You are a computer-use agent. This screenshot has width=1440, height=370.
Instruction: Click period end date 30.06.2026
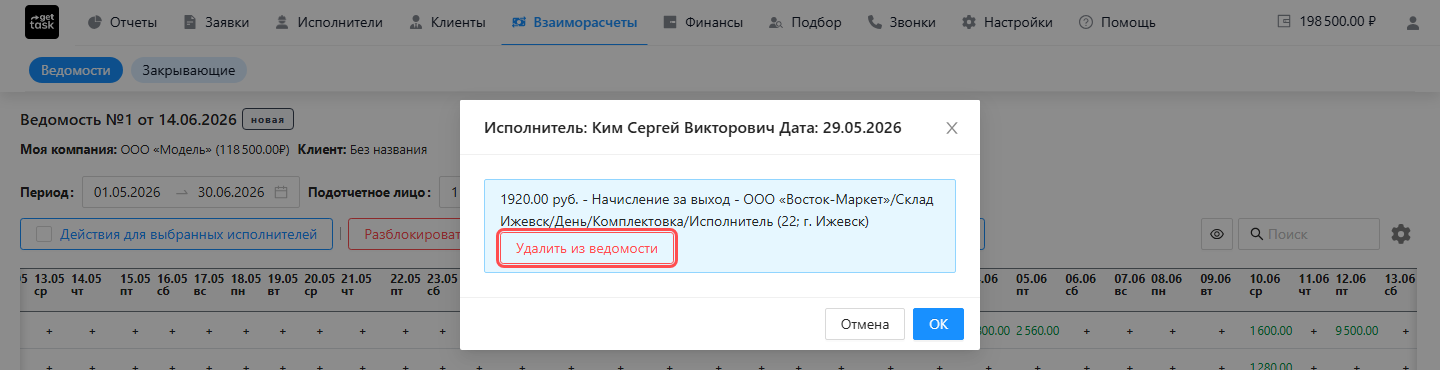coord(231,192)
